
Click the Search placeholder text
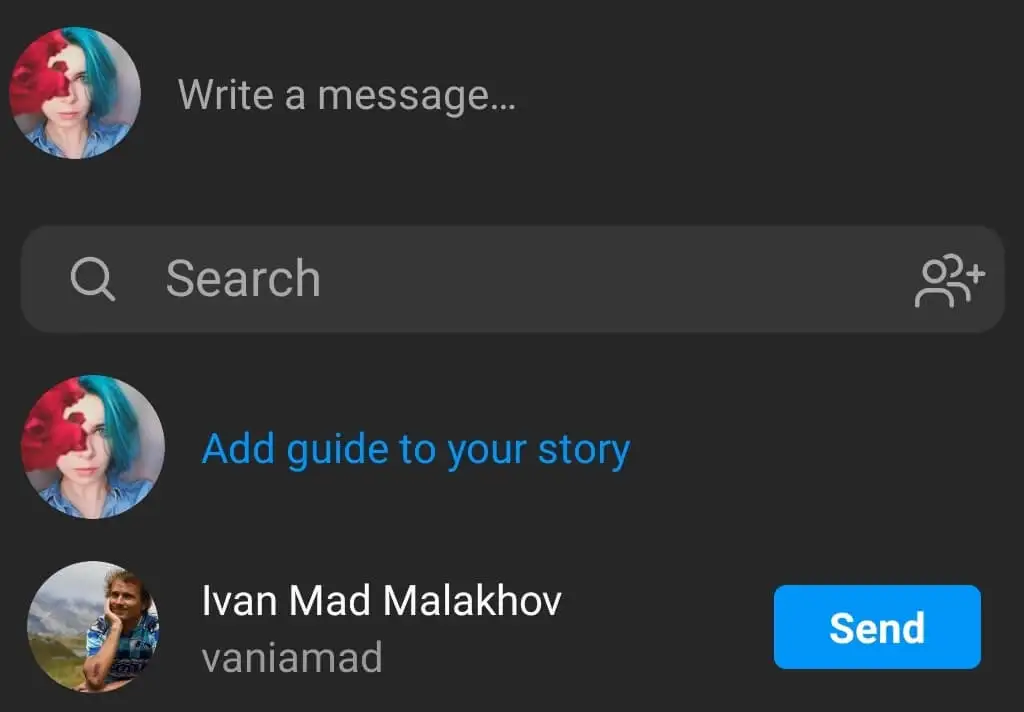coord(243,279)
